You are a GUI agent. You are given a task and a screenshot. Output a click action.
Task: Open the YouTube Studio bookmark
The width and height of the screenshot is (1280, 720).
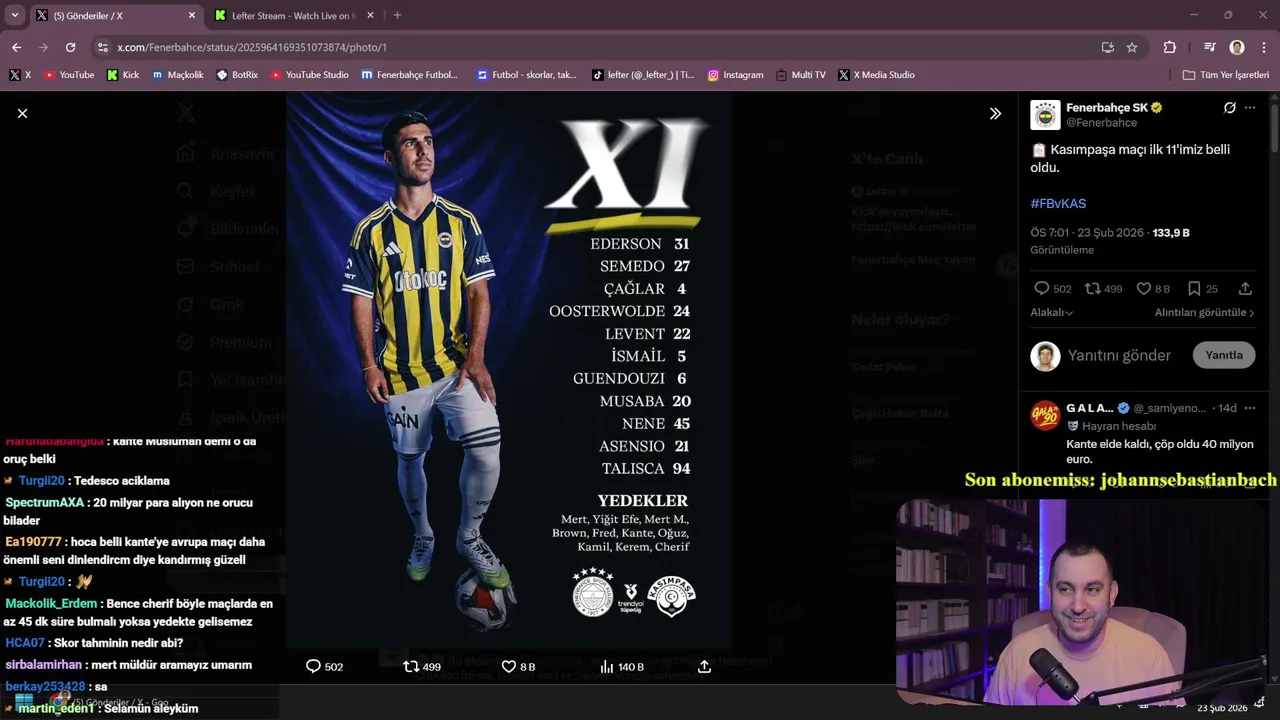click(x=309, y=75)
